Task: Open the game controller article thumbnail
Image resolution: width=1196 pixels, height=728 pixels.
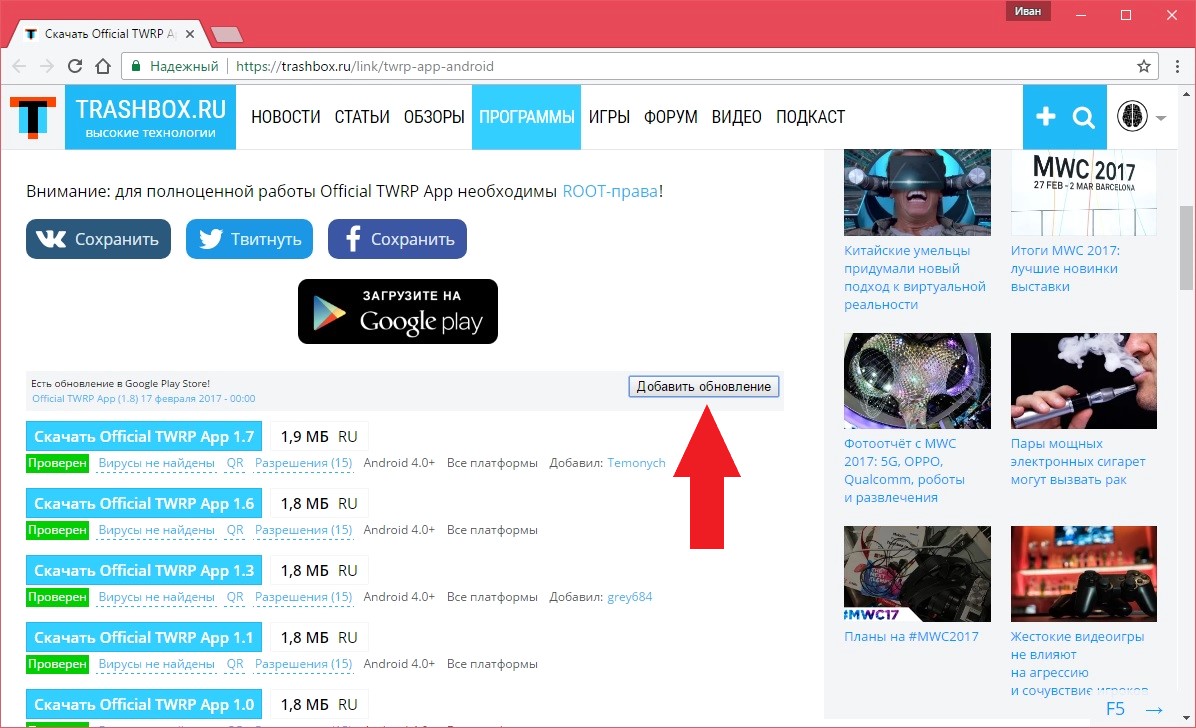Action: coord(1083,574)
